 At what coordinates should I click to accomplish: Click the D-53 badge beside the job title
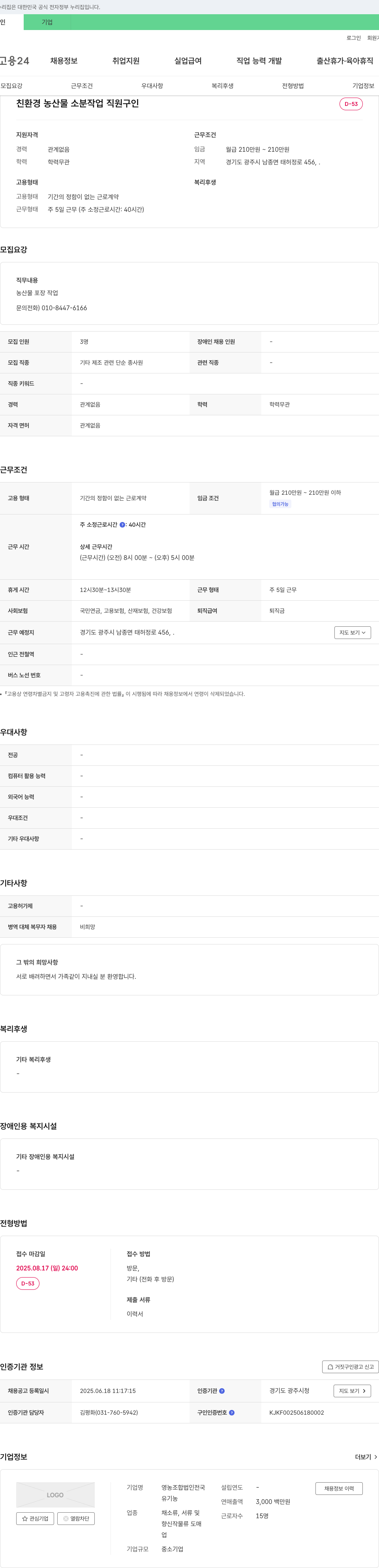[x=351, y=104]
